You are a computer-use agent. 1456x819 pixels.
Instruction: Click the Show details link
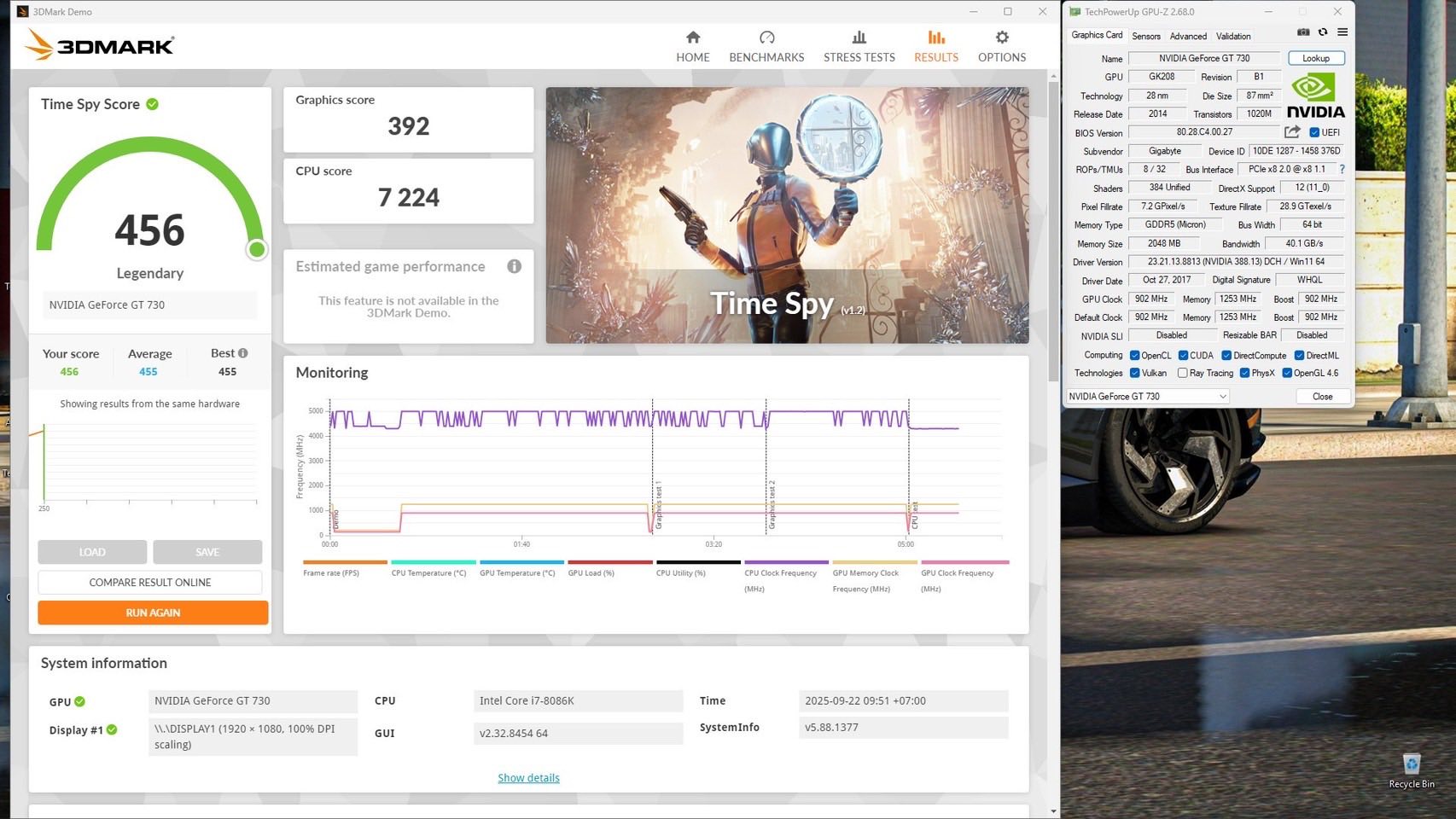(x=528, y=778)
